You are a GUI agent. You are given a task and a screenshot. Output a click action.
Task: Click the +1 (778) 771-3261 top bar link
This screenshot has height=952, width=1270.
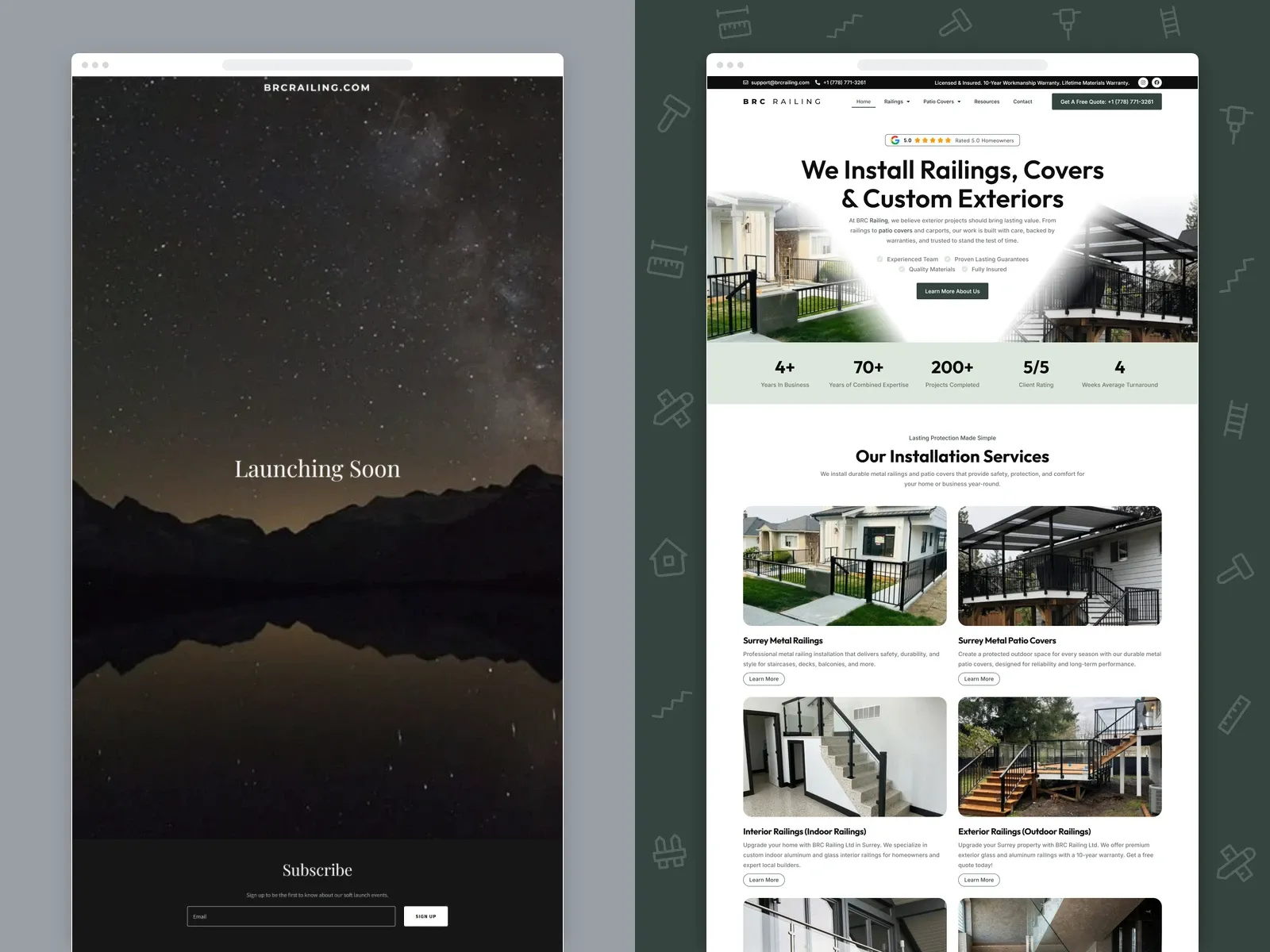click(845, 83)
